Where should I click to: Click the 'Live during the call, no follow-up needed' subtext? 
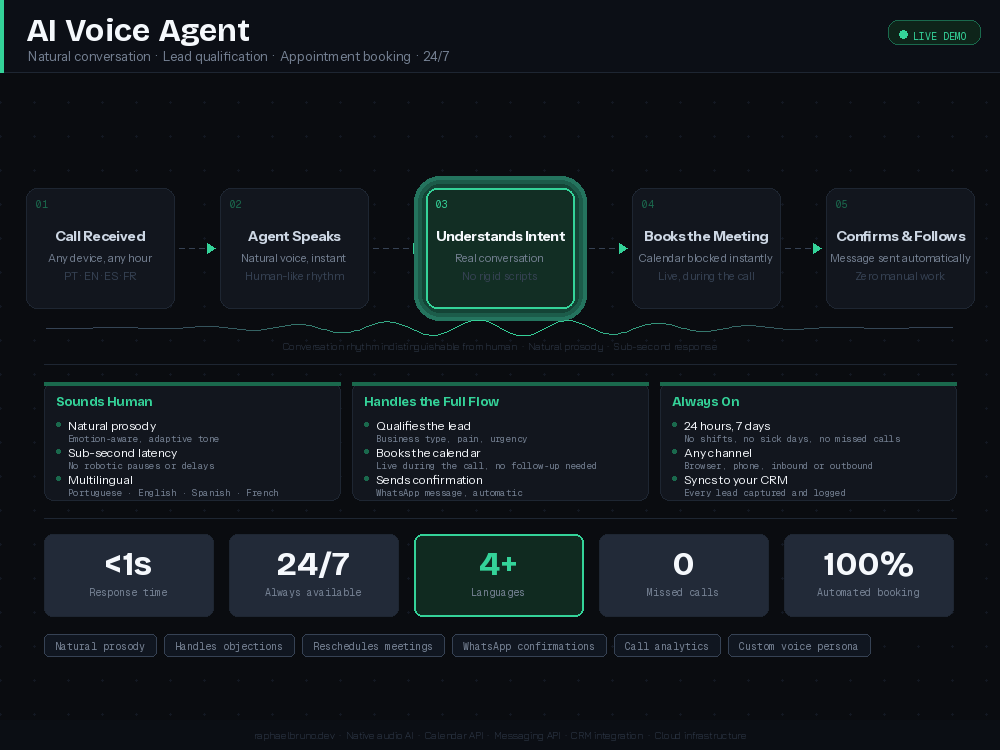tap(486, 466)
